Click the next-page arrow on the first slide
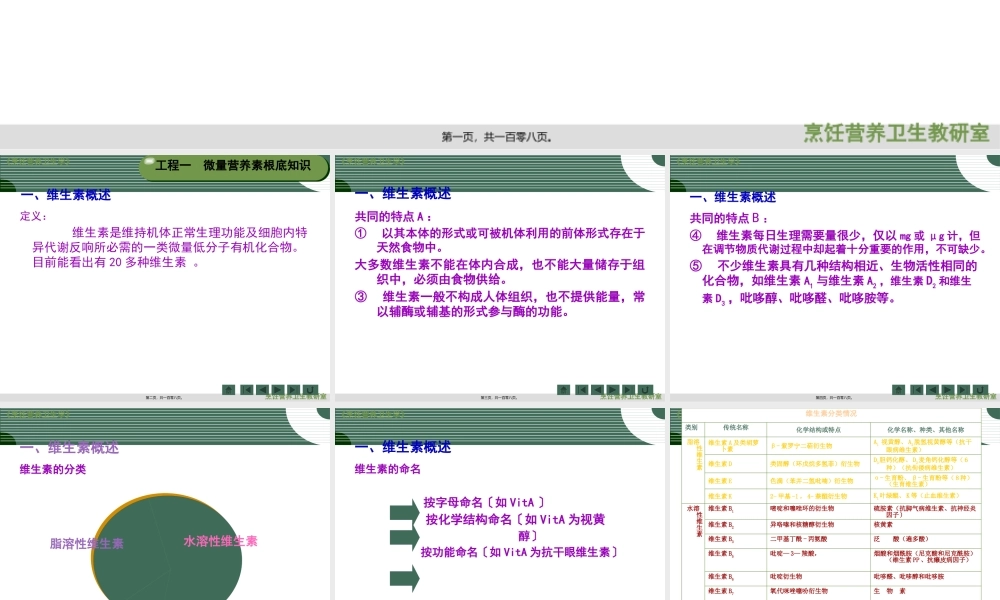1000x600 pixels. 277,389
